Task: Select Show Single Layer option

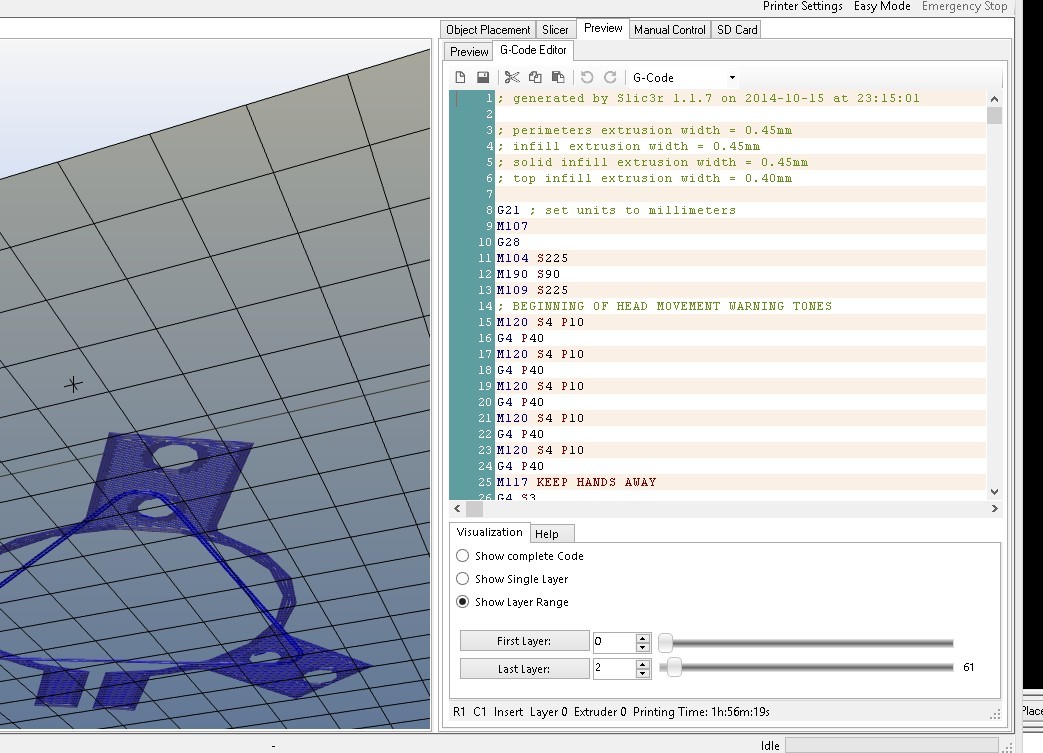Action: pyautogui.click(x=462, y=579)
